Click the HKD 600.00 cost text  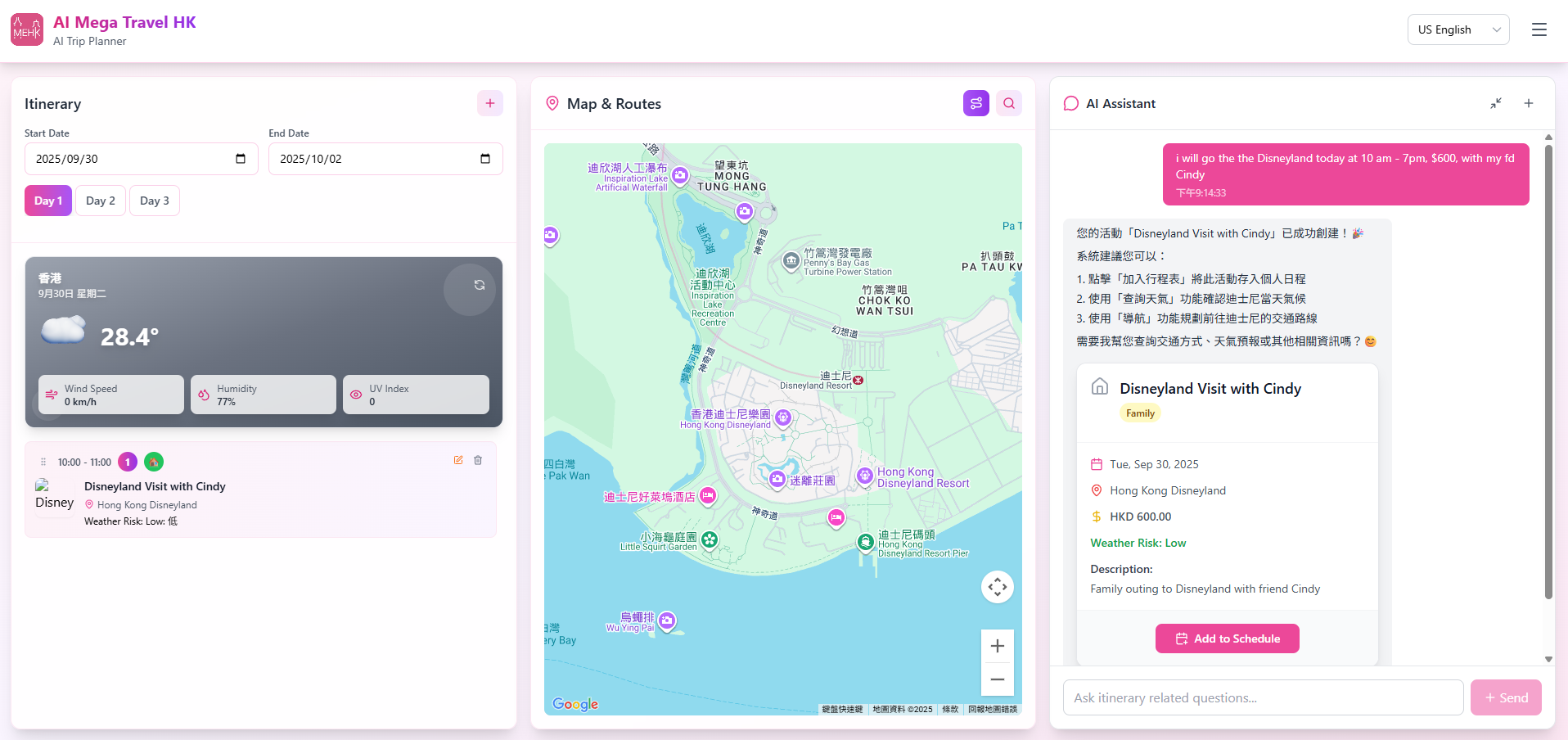[1141, 517]
